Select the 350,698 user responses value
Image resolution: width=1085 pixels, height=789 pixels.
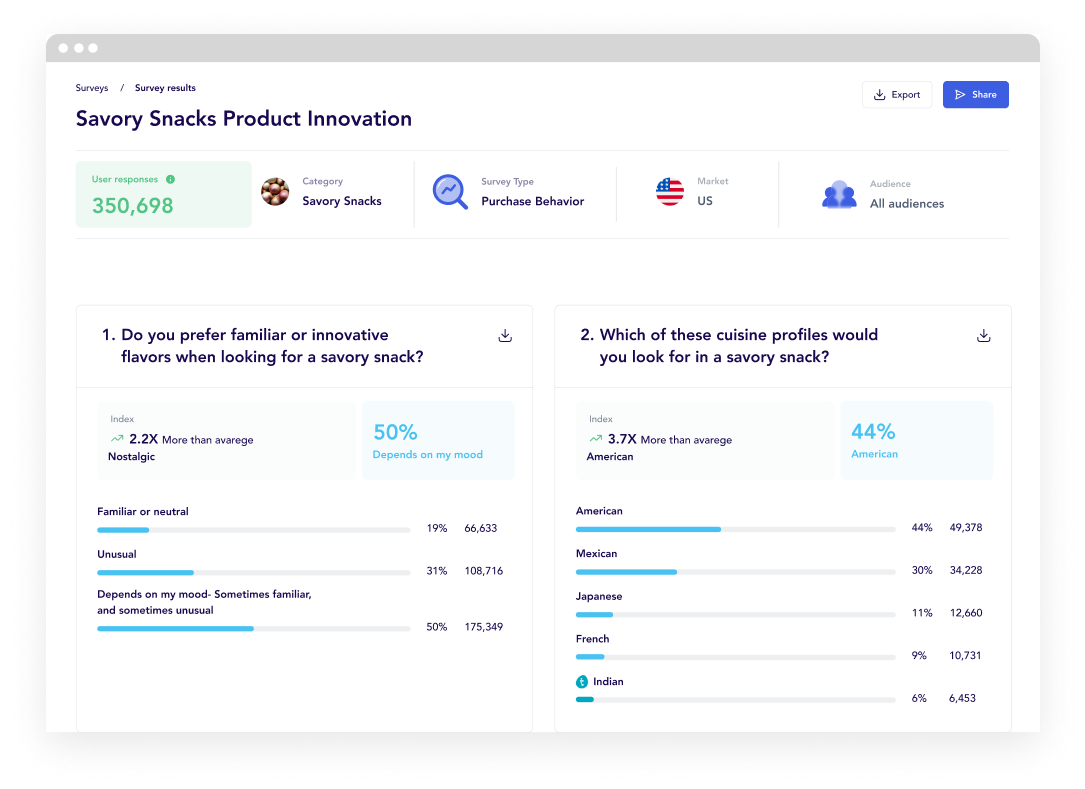click(133, 206)
